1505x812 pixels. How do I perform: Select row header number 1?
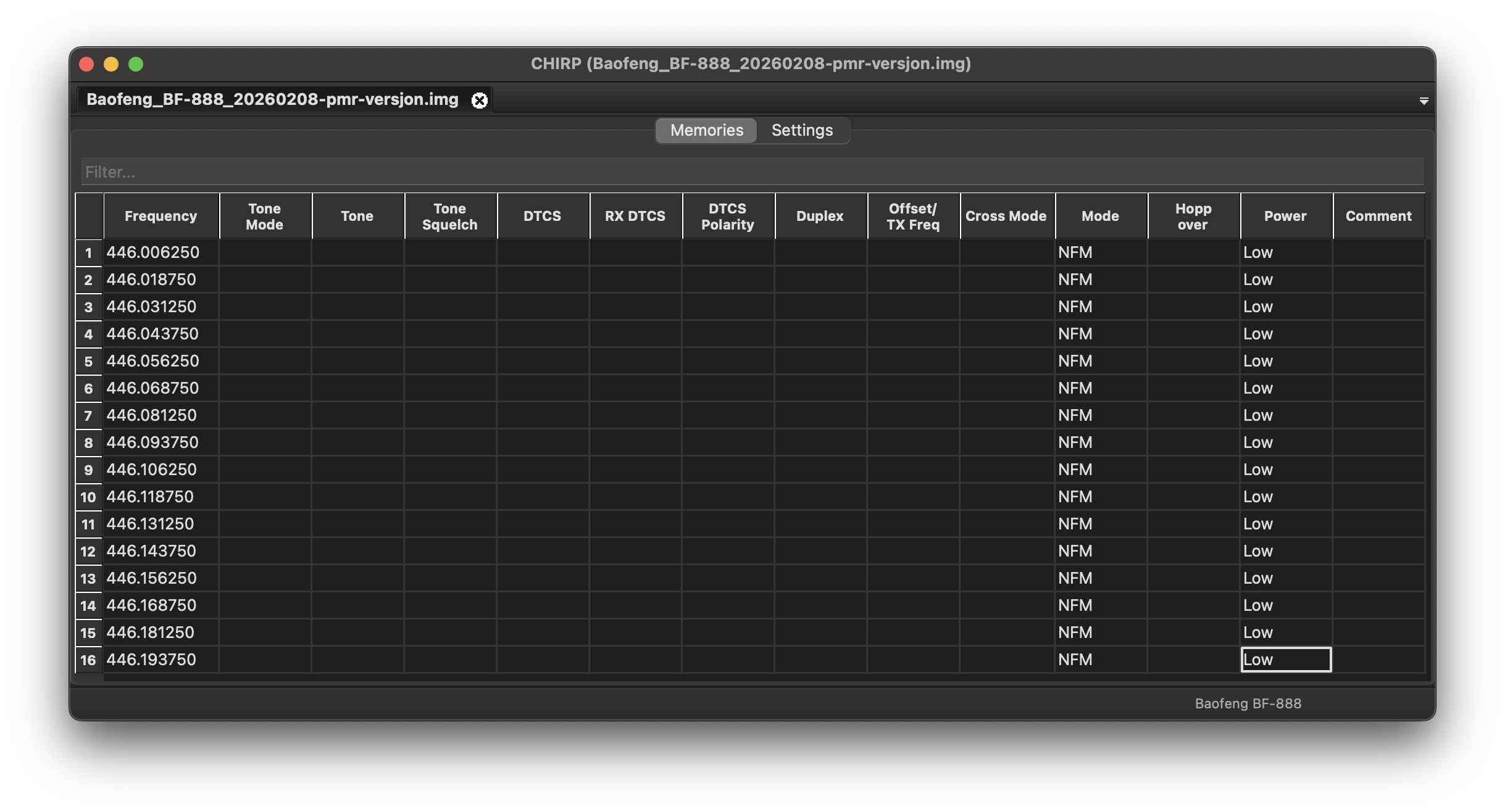click(89, 252)
